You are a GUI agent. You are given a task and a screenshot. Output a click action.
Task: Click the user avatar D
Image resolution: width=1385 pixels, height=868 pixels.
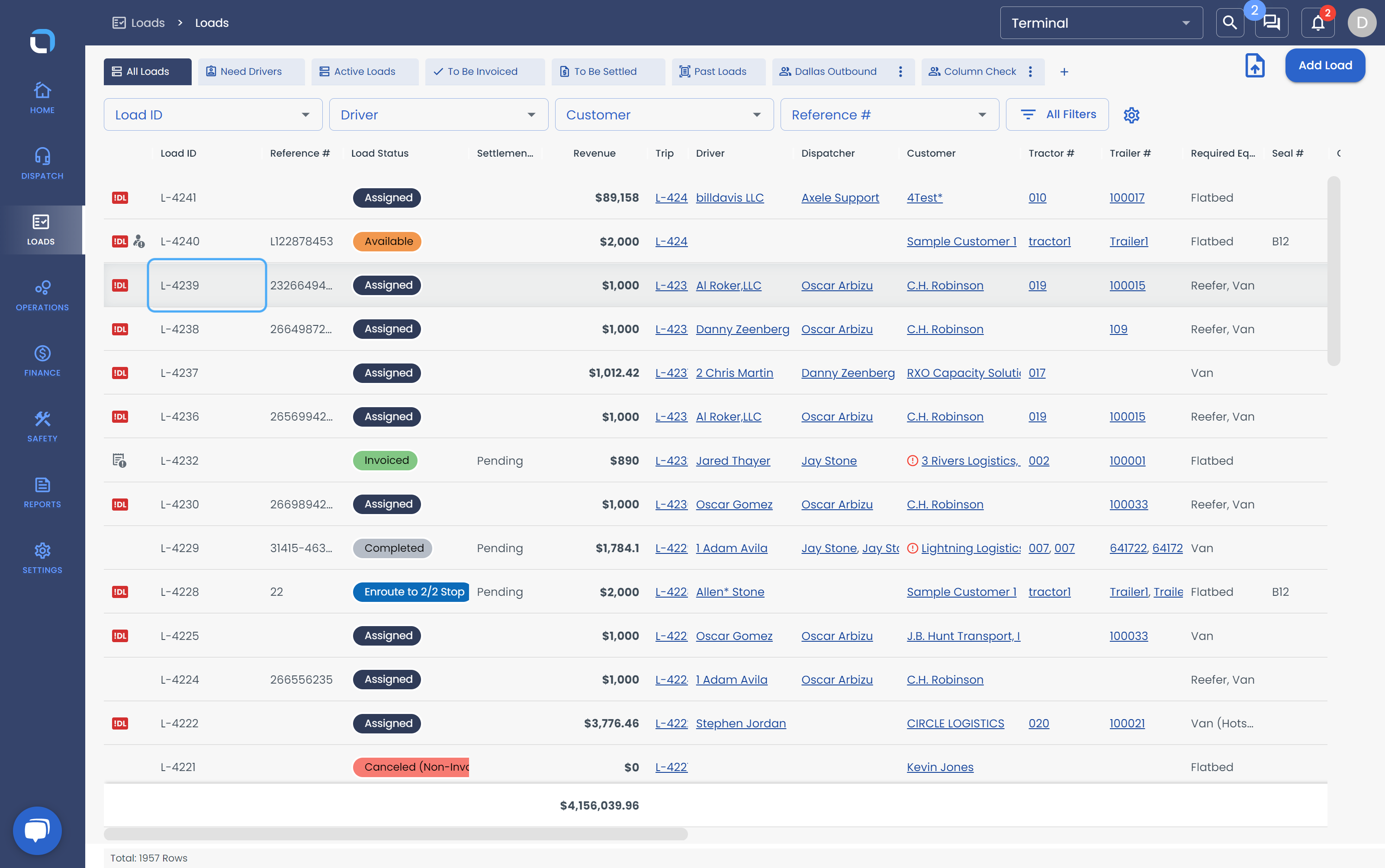tap(1362, 23)
